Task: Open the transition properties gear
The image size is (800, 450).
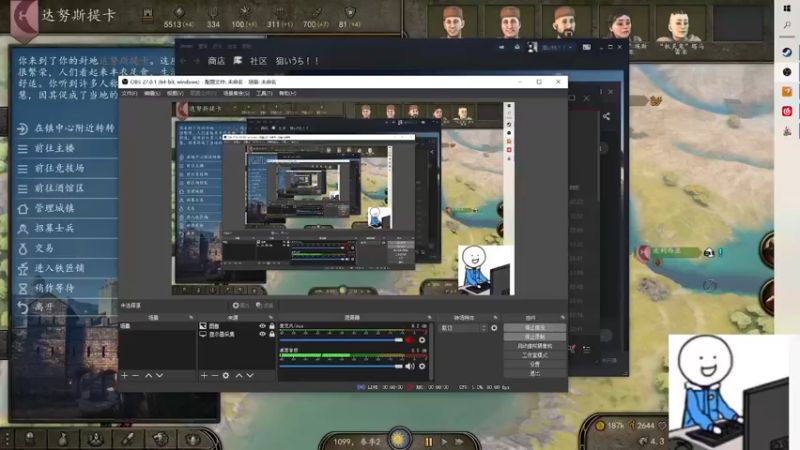Action: click(494, 328)
